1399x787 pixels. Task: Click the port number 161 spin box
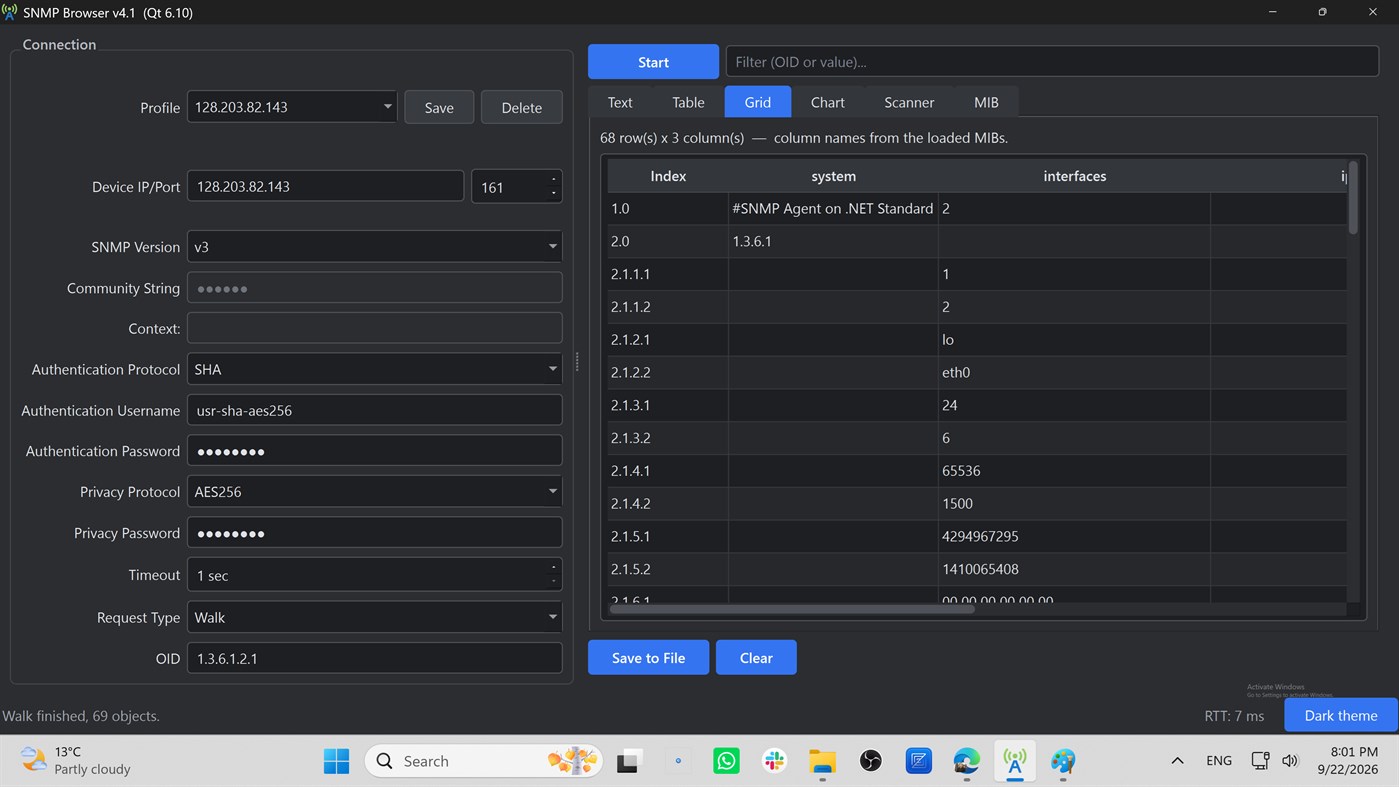pos(516,187)
